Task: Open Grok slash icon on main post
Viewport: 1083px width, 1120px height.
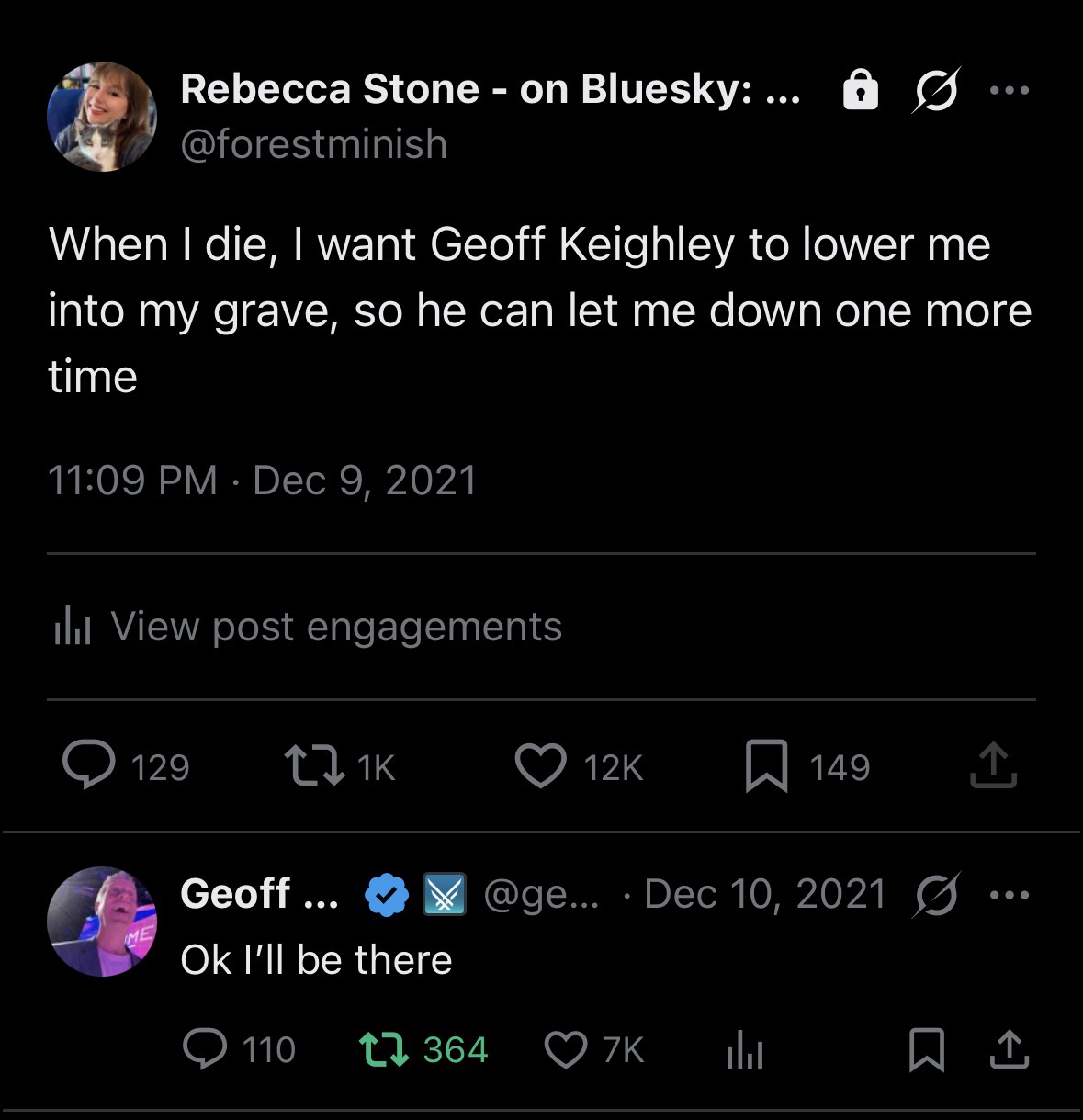Action: pos(937,90)
